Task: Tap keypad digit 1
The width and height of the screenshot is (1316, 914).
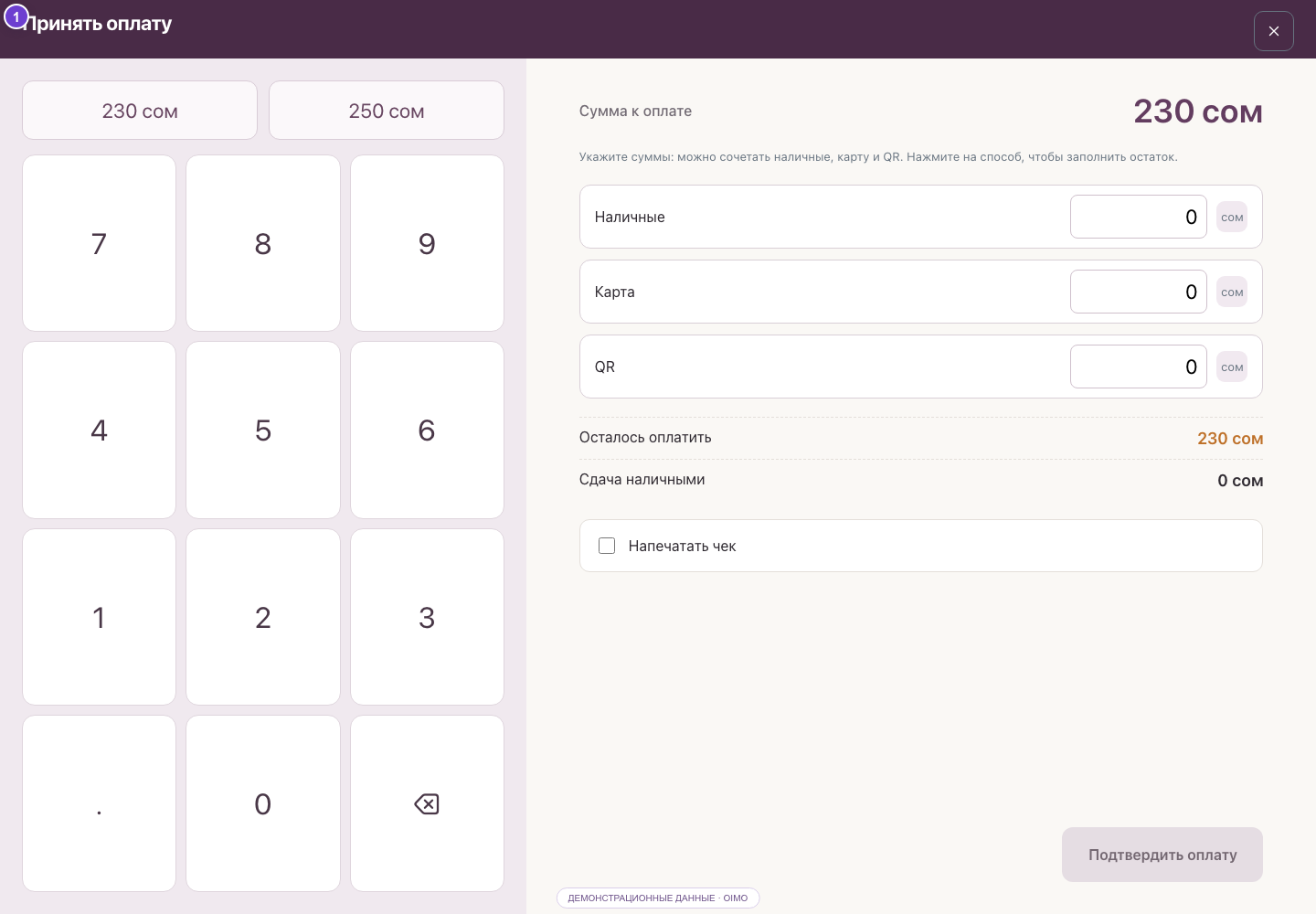Action: (99, 617)
